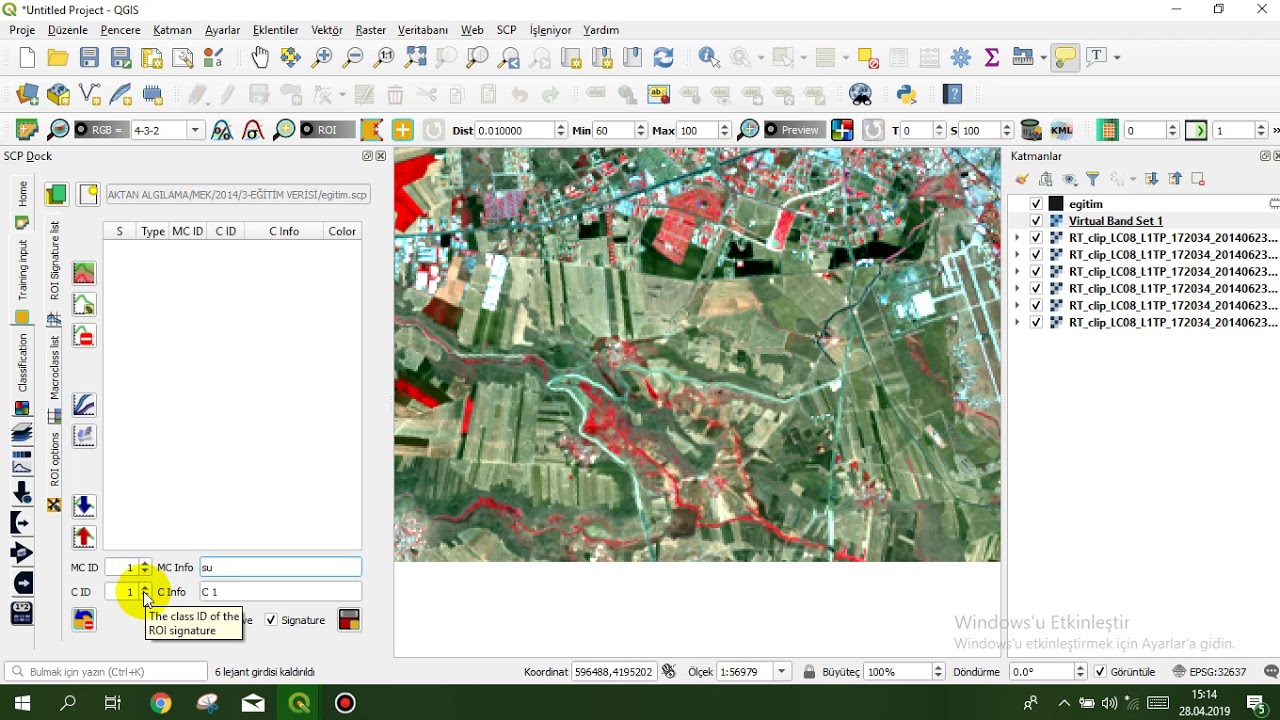Viewport: 1280px width, 720px height.
Task: Expand the last RT_clip layer tree node
Action: pos(1017,323)
